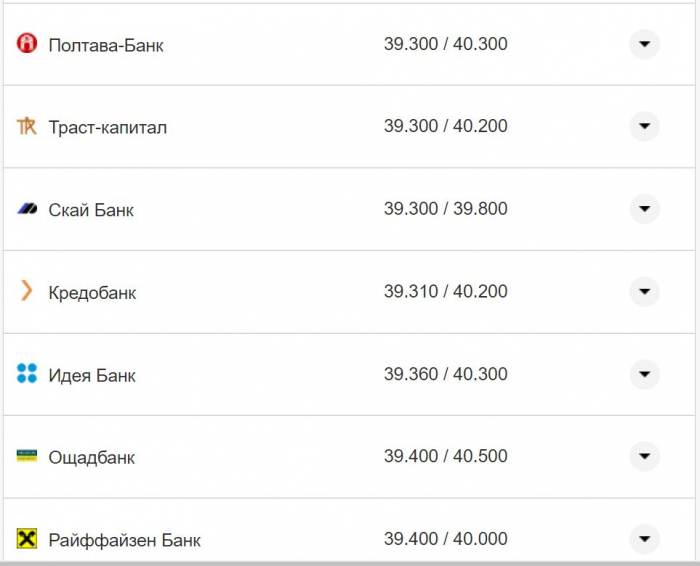Open the Скай Банк dropdown arrow
Viewport: 700px width, 566px height.
(x=644, y=209)
